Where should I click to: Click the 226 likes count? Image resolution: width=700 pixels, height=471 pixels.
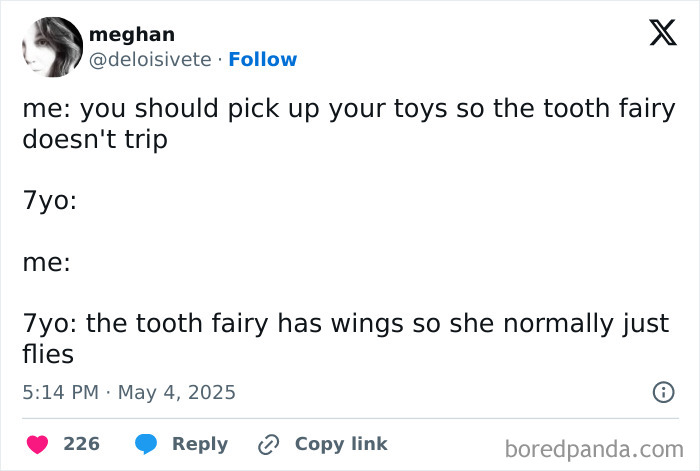click(82, 443)
